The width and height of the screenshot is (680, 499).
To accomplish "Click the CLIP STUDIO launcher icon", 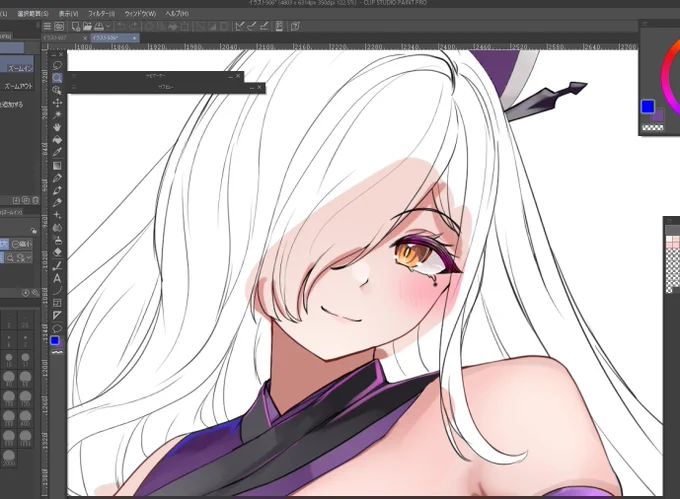I will [x=59, y=26].
